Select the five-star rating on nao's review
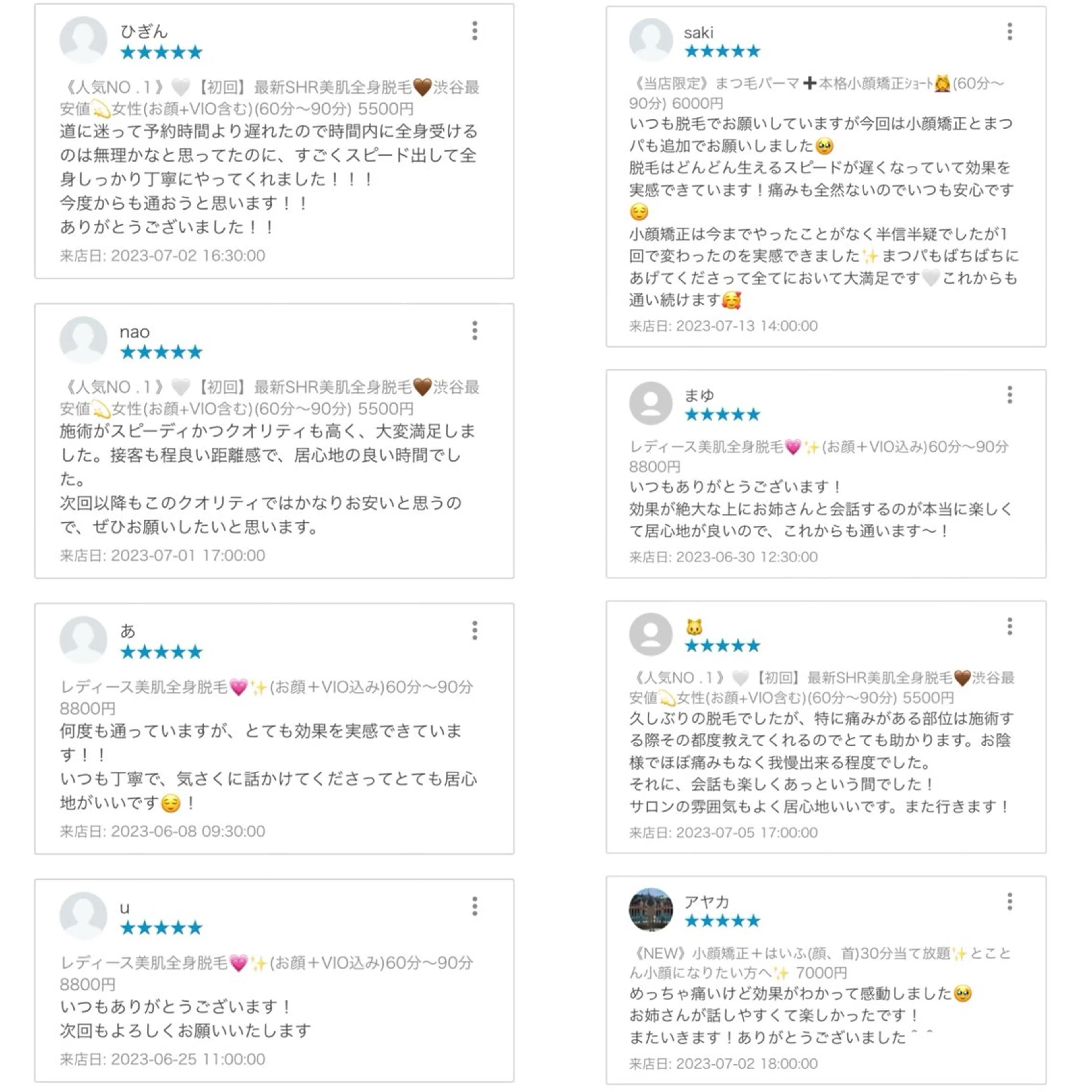The width and height of the screenshot is (1092, 1092). (161, 351)
